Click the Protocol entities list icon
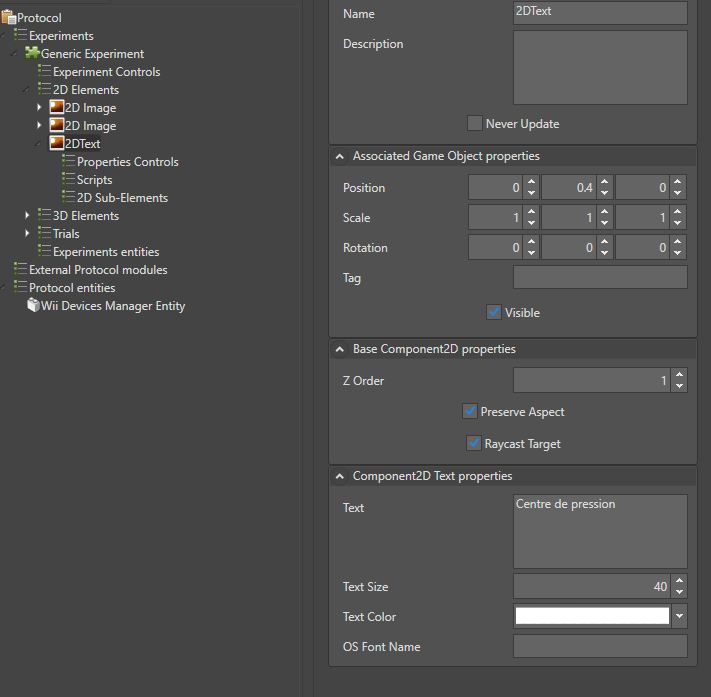Image resolution: width=711 pixels, height=697 pixels. (20, 287)
